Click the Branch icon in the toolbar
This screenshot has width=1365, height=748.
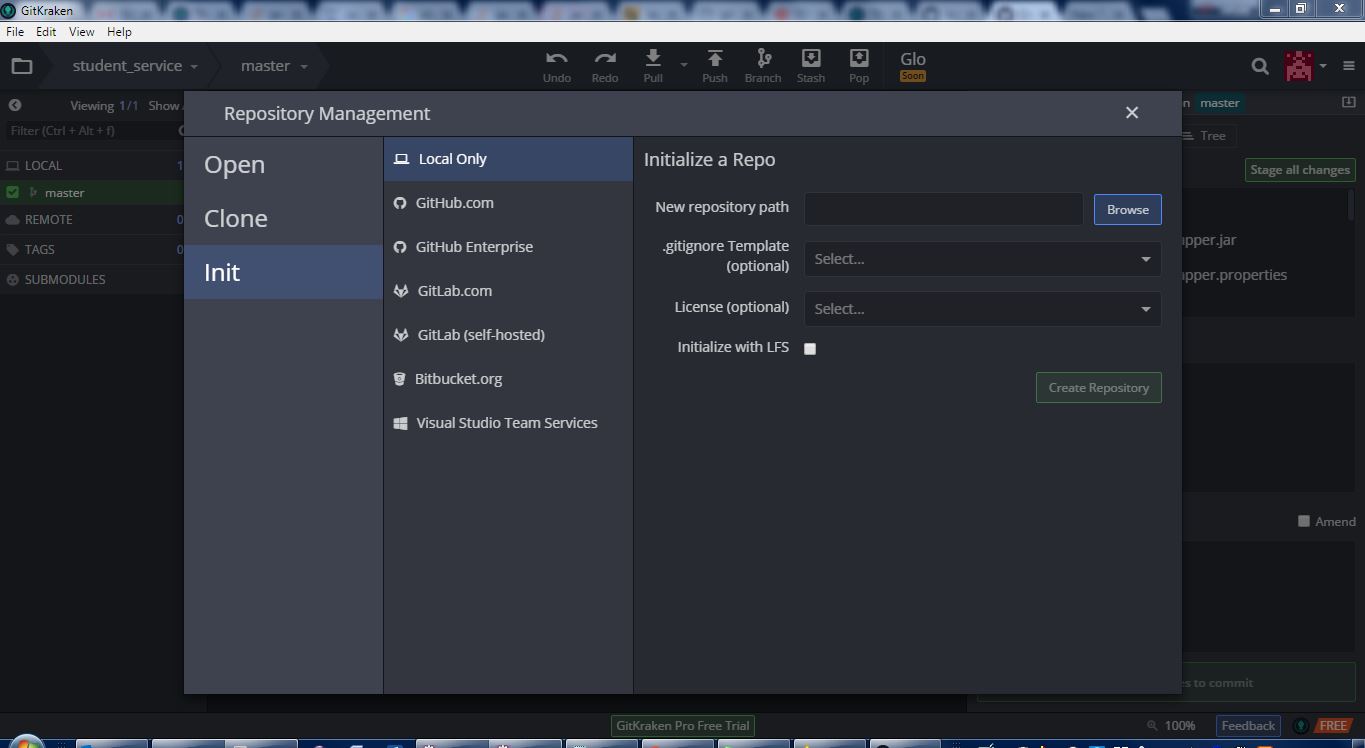(x=762, y=63)
